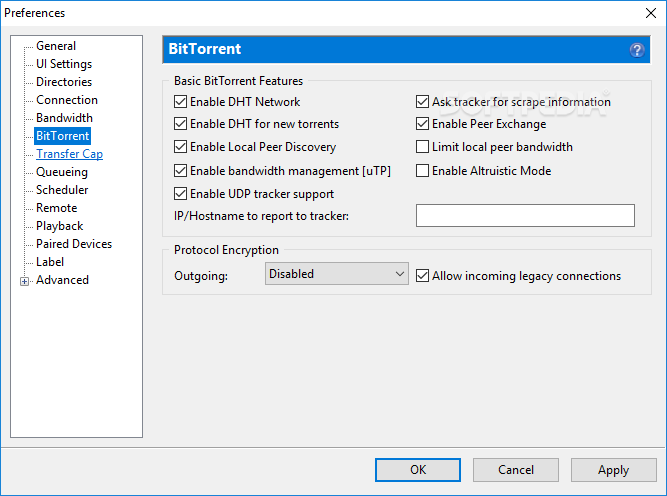Select UI Settings in the tree
This screenshot has width=667, height=496.
pyautogui.click(x=64, y=64)
